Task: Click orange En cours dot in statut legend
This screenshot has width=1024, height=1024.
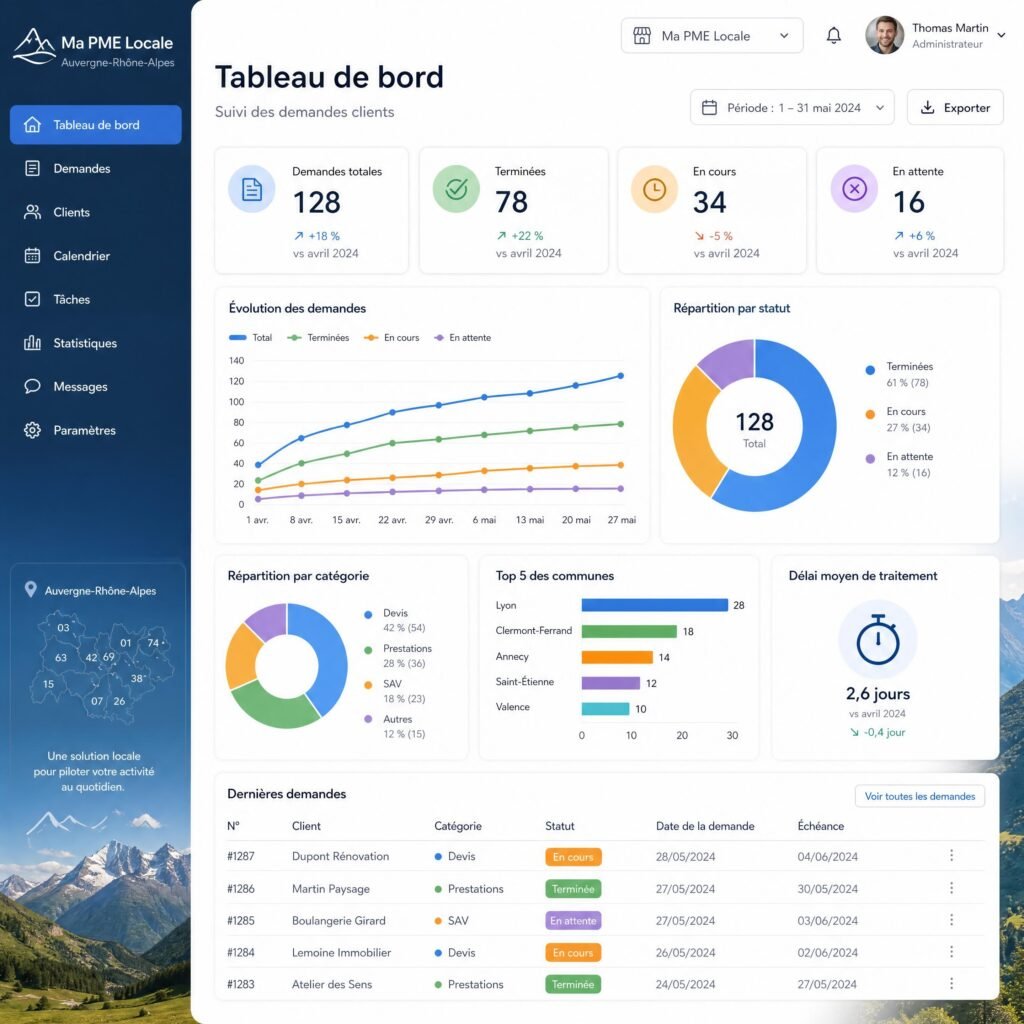Action: pos(869,414)
